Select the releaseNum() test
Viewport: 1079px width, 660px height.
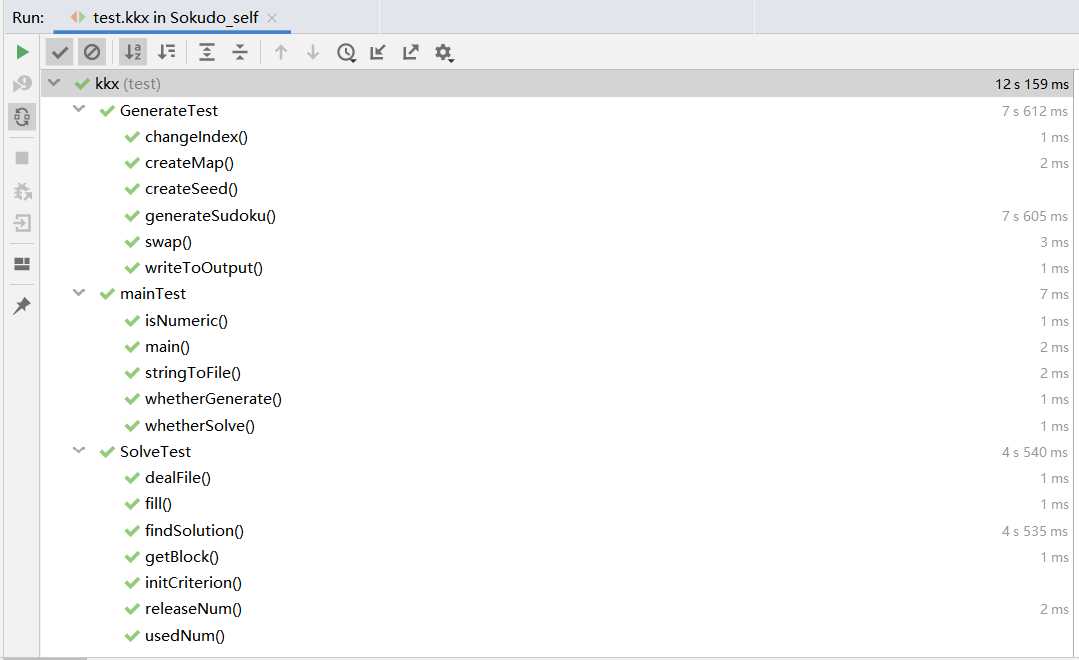tap(557, 609)
